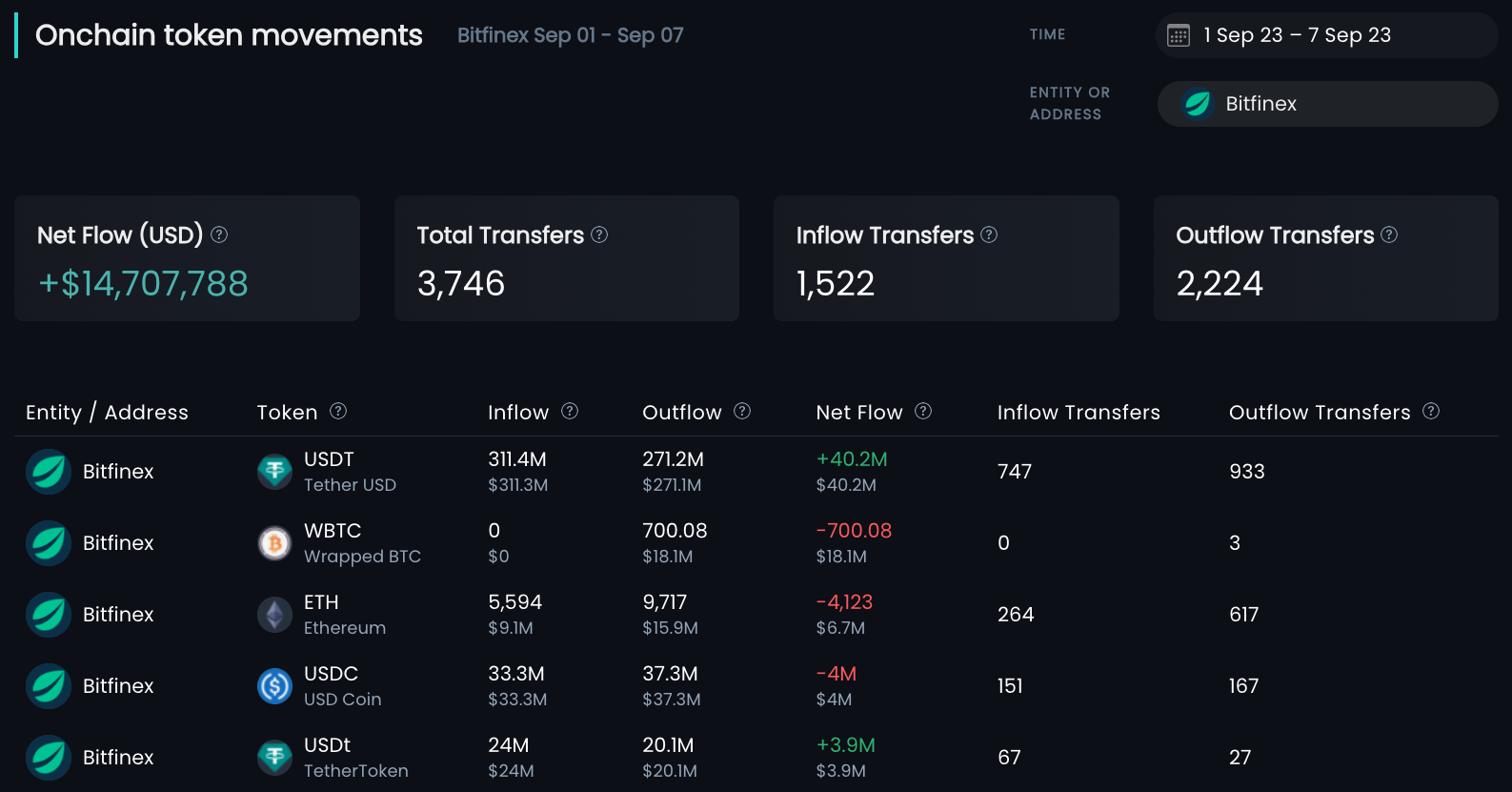Image resolution: width=1512 pixels, height=792 pixels.
Task: Click the 1,522 inflow transfers value
Action: point(836,284)
